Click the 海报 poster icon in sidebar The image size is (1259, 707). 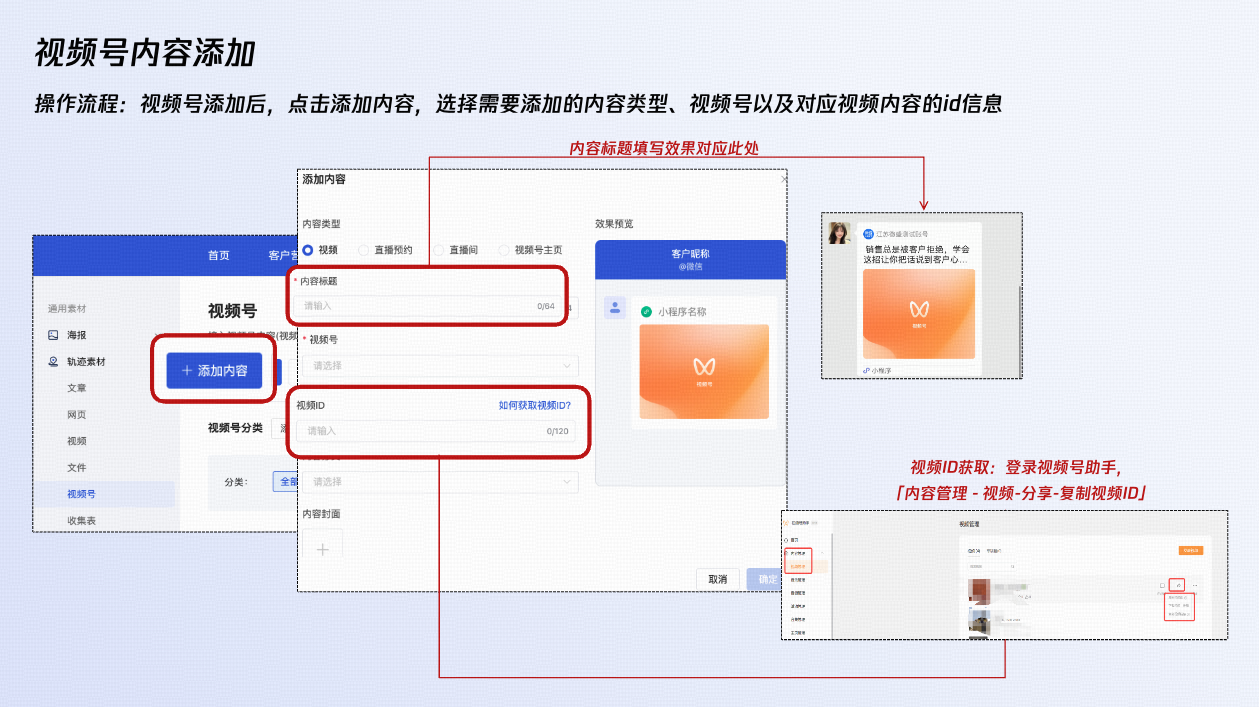coord(53,335)
